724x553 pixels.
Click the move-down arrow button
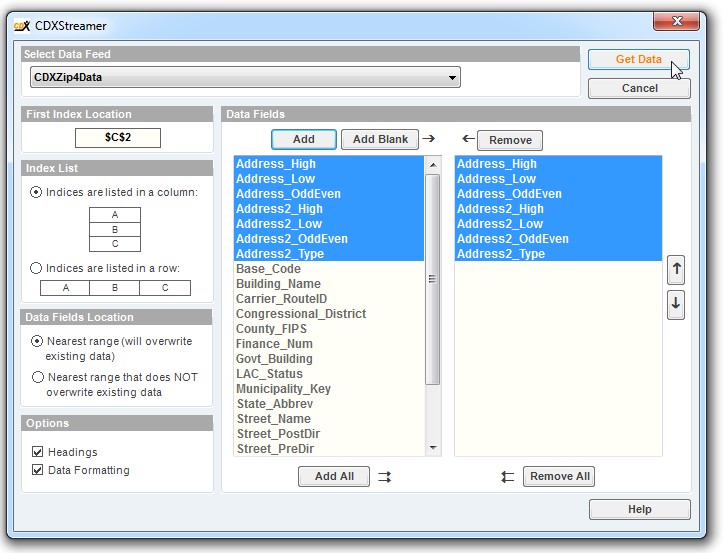[676, 305]
